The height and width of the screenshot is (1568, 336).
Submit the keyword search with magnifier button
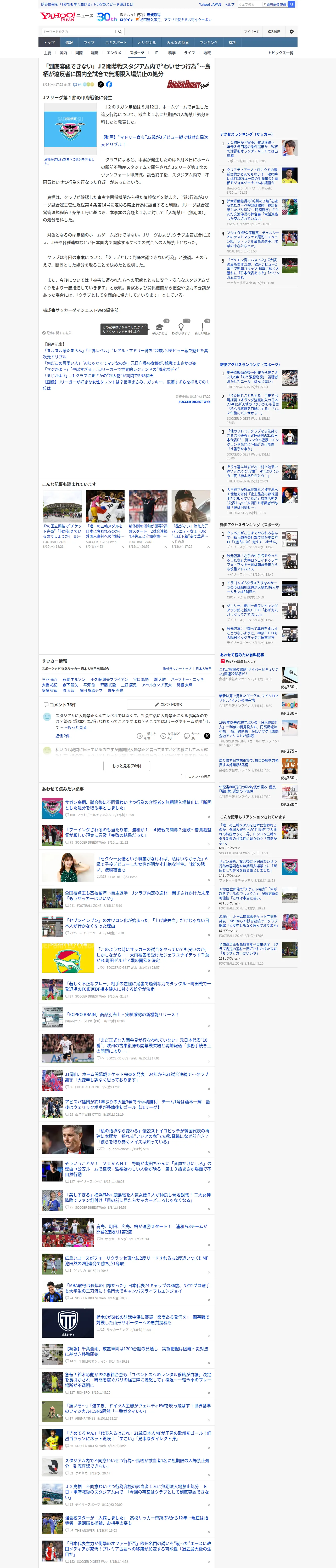[120, 32]
